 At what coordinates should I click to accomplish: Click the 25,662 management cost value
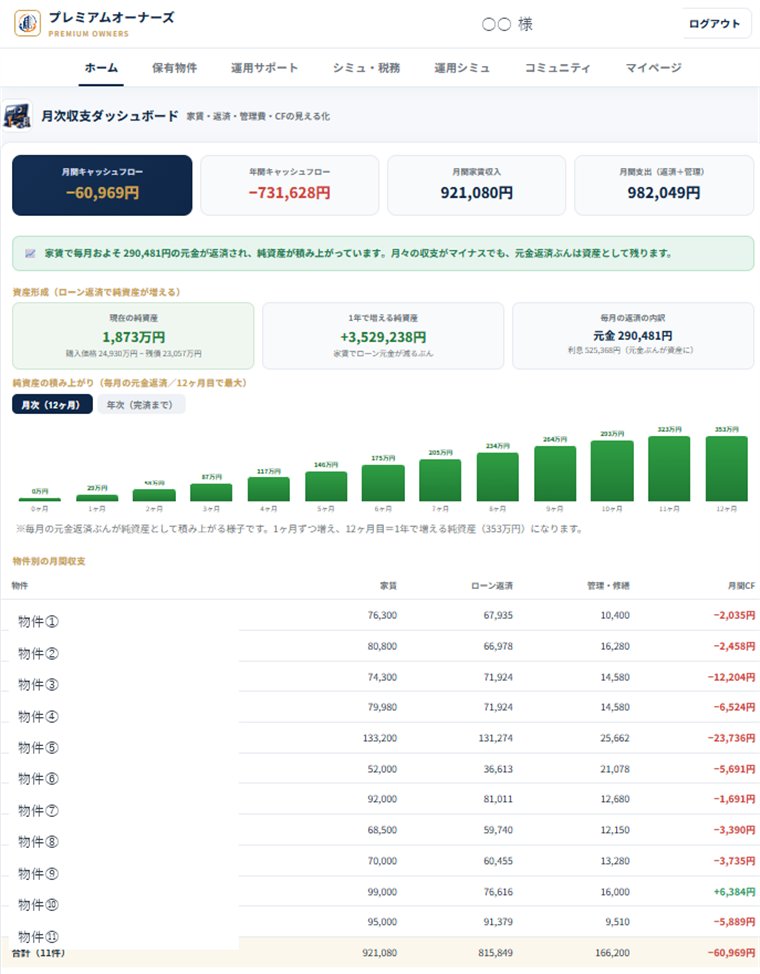point(615,738)
